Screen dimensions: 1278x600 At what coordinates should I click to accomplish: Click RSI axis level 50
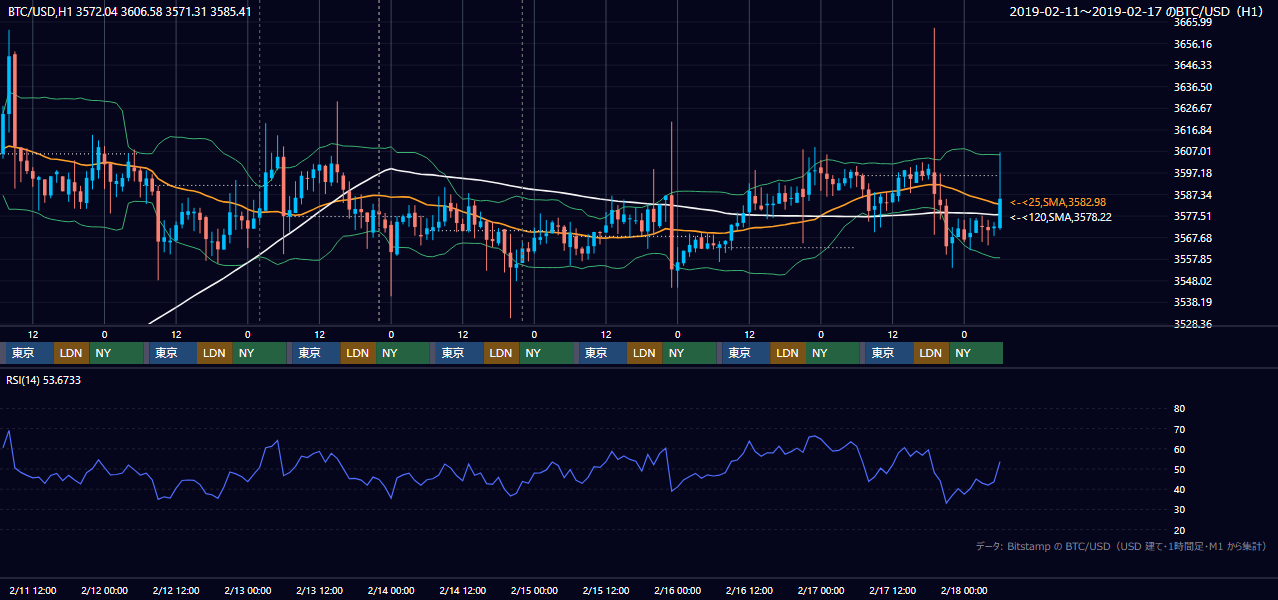(1179, 469)
